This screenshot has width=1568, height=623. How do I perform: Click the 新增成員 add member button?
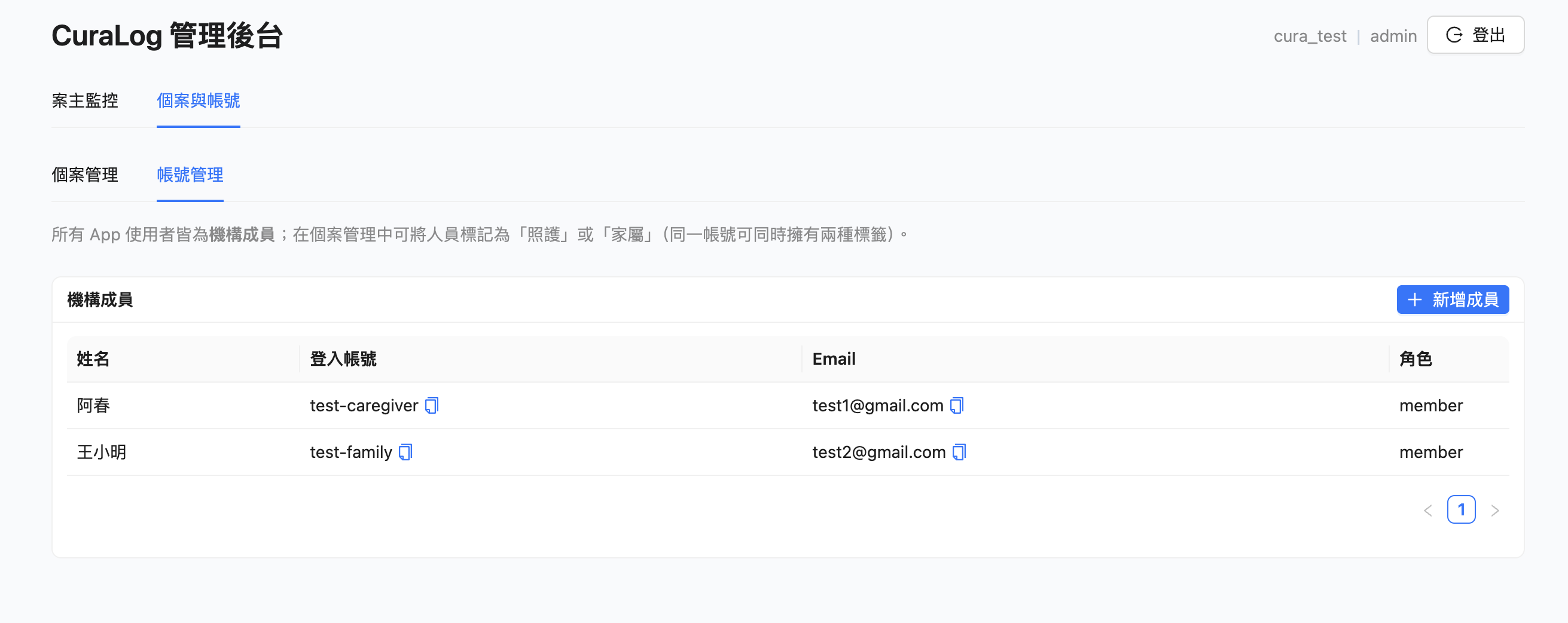tap(1453, 300)
